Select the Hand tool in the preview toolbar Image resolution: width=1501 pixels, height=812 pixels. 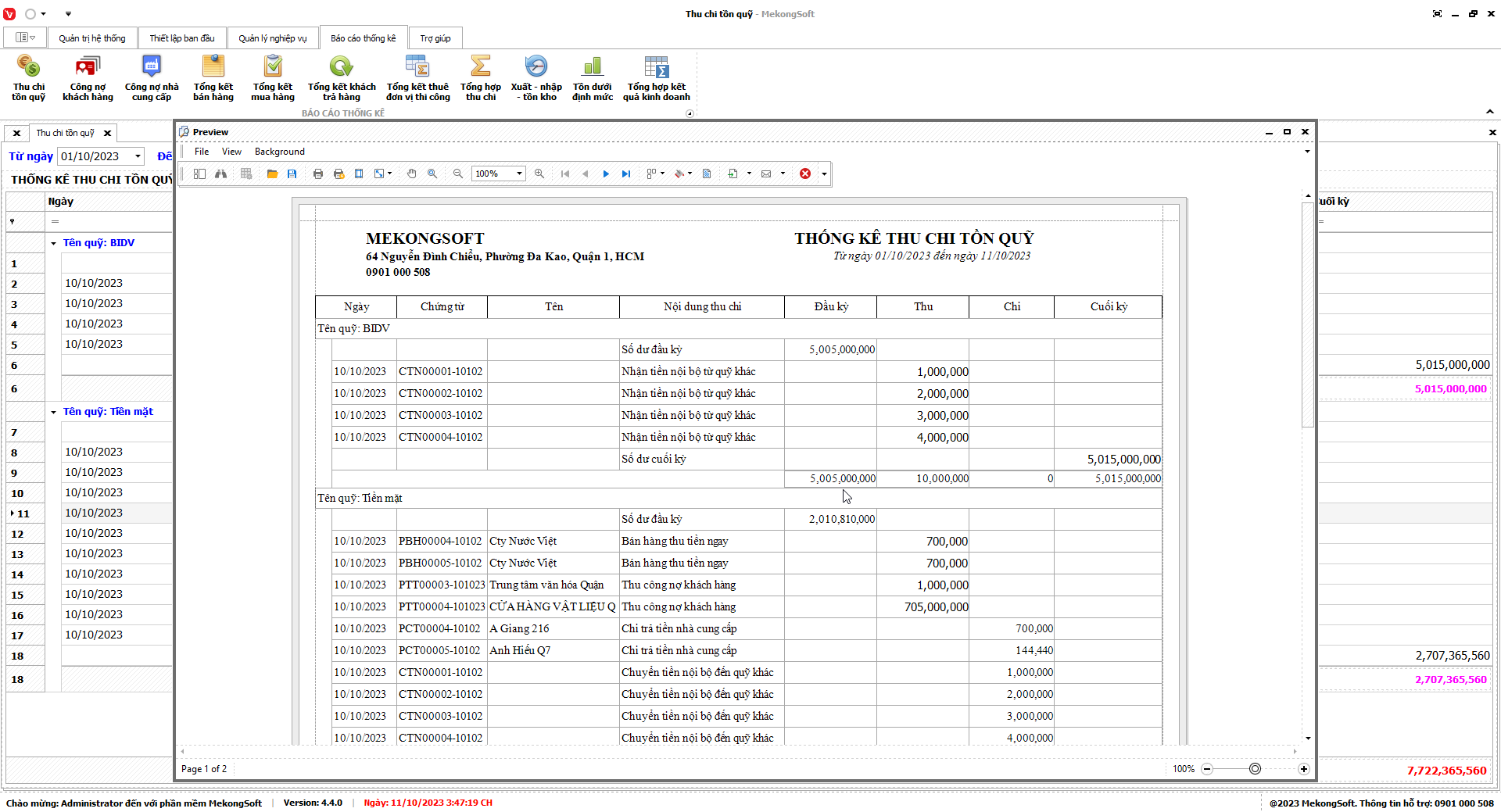tap(411, 174)
